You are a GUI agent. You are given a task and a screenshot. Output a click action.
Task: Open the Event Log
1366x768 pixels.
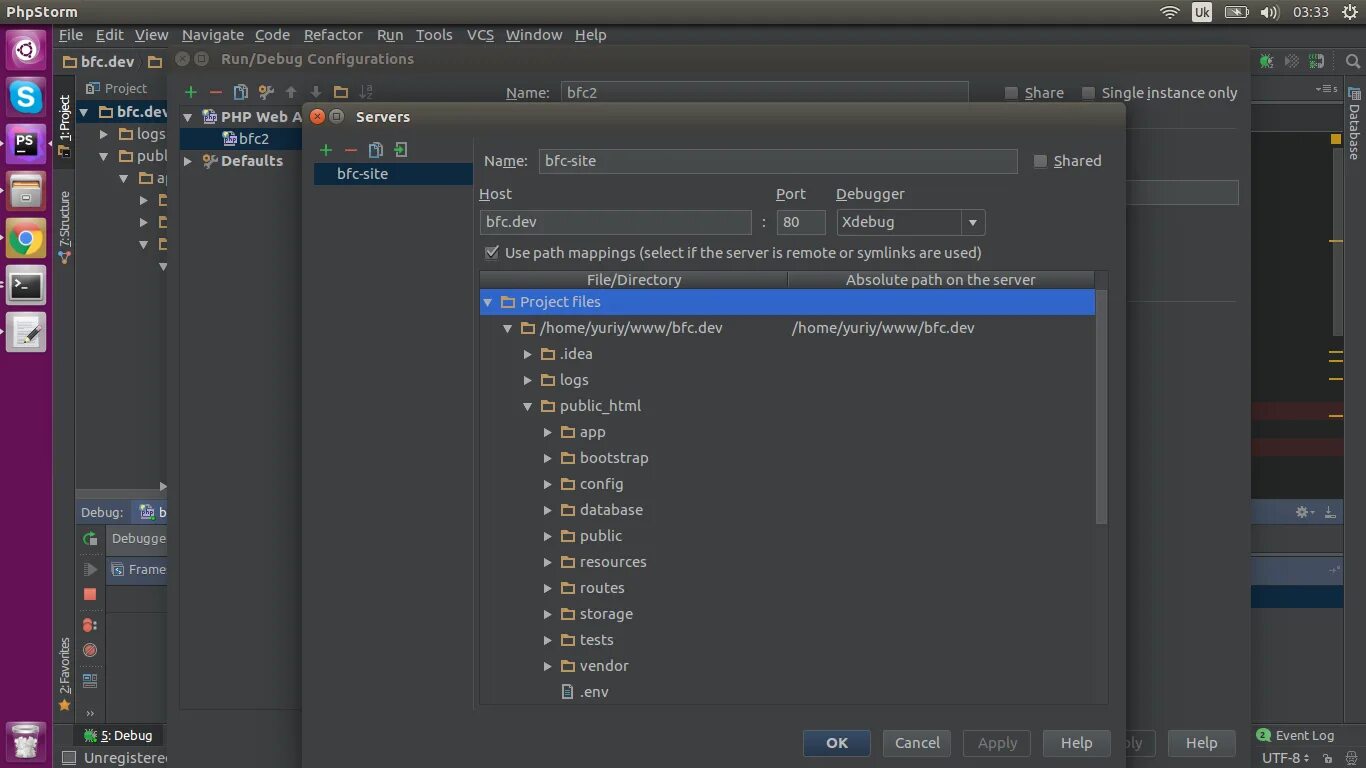tap(1295, 735)
